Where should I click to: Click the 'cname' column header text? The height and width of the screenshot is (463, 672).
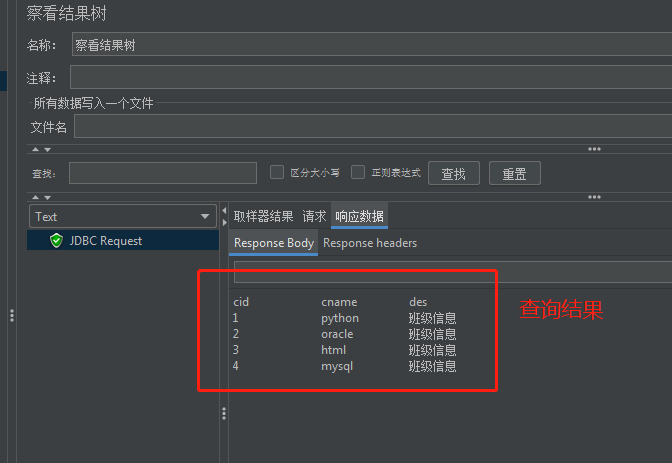(339, 302)
